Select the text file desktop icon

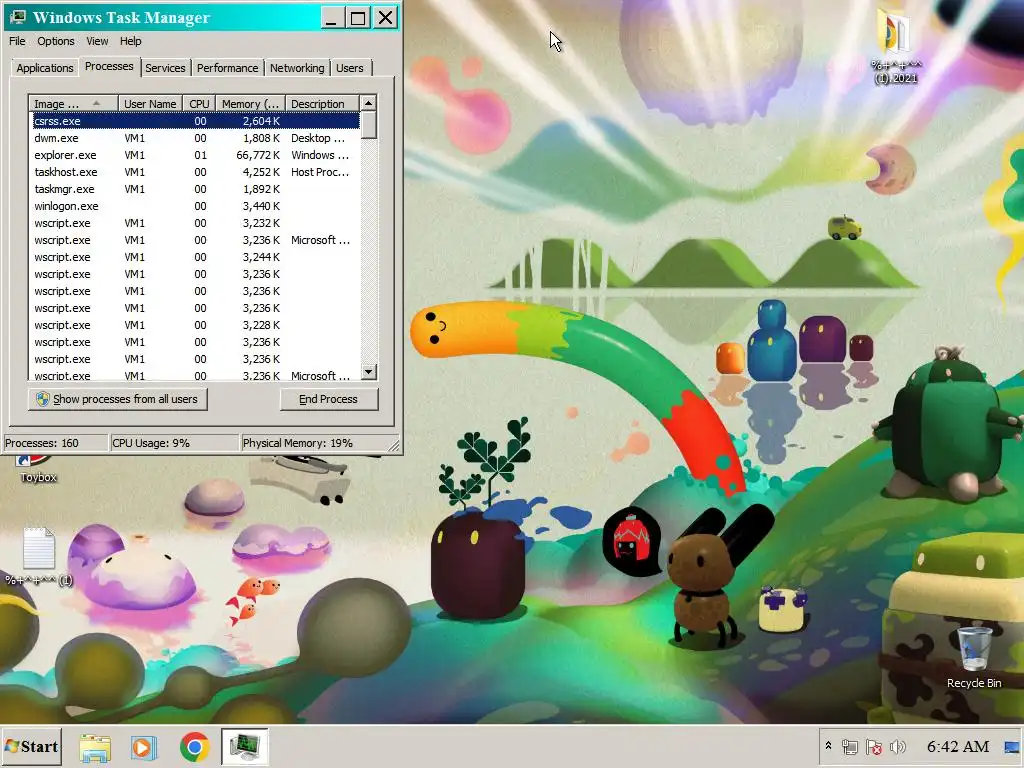(x=39, y=556)
